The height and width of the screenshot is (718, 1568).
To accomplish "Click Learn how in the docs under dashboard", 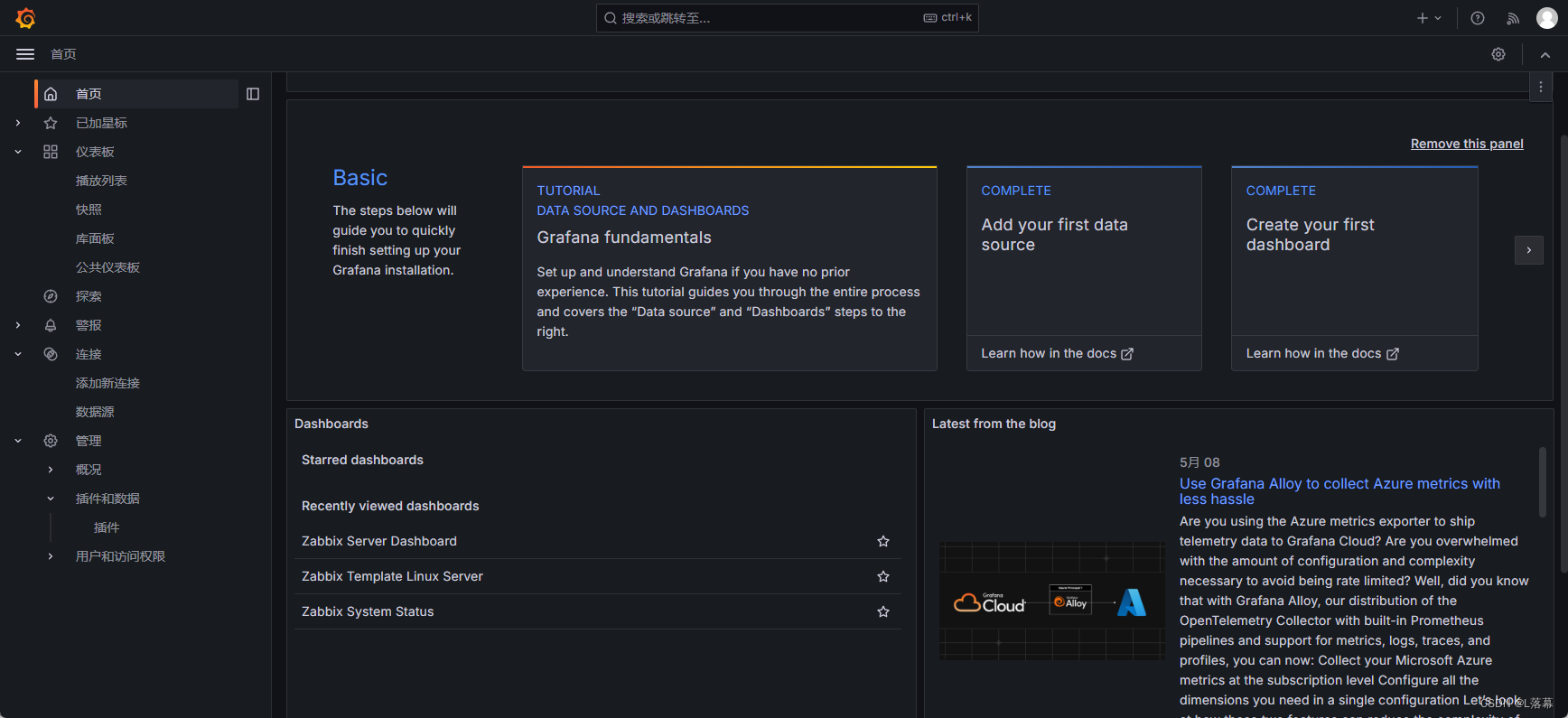I will coord(1322,353).
